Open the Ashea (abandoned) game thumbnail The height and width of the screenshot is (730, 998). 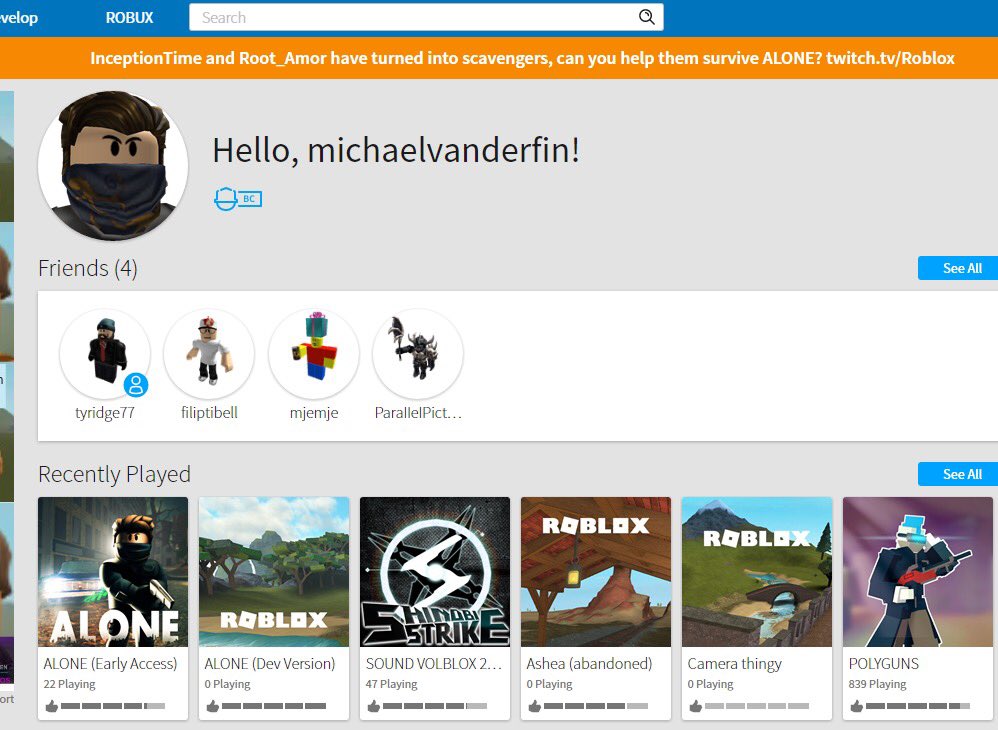click(596, 572)
